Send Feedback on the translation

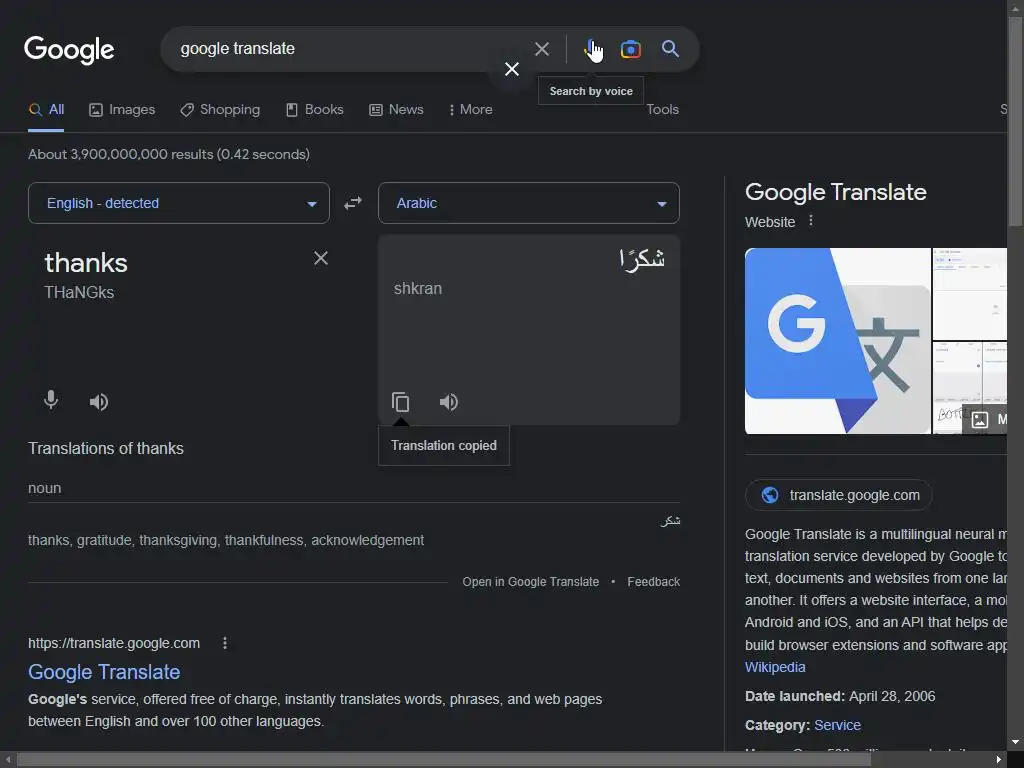(x=654, y=582)
